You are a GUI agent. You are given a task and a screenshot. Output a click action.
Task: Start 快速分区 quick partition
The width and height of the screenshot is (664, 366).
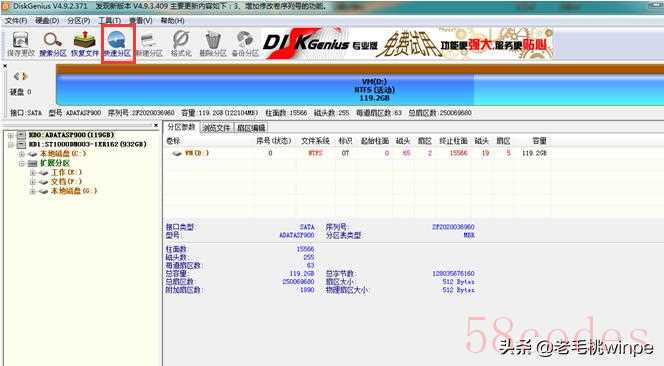coord(117,44)
